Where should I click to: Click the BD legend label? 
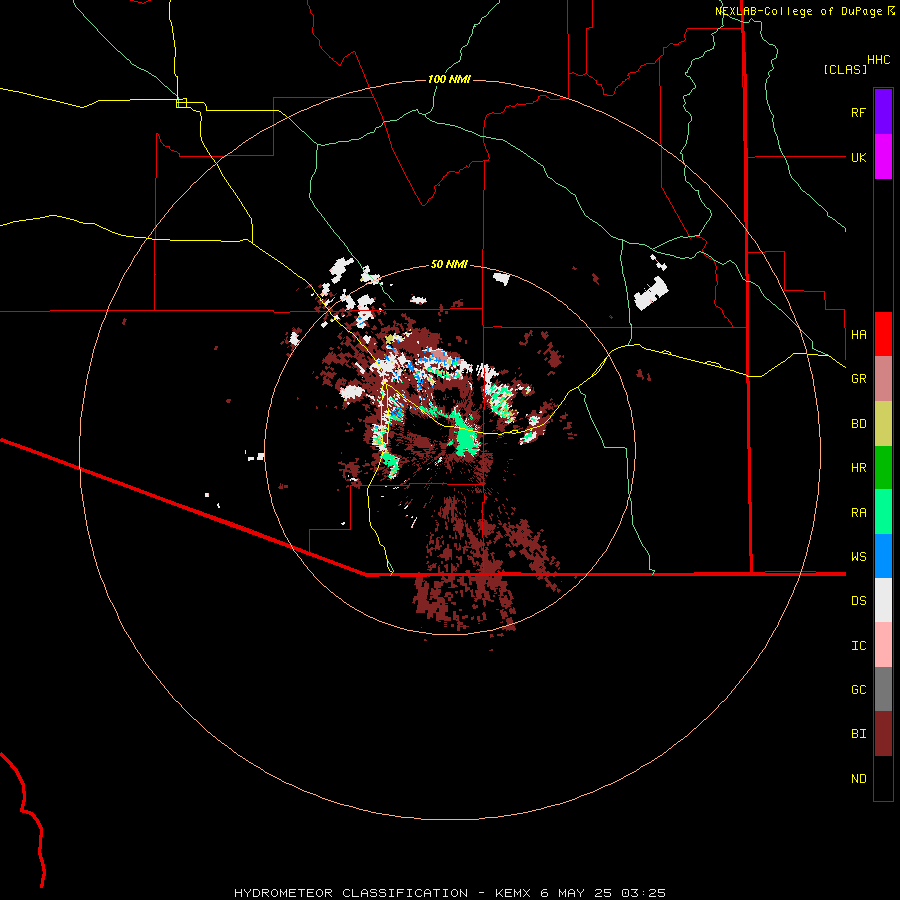click(x=859, y=424)
